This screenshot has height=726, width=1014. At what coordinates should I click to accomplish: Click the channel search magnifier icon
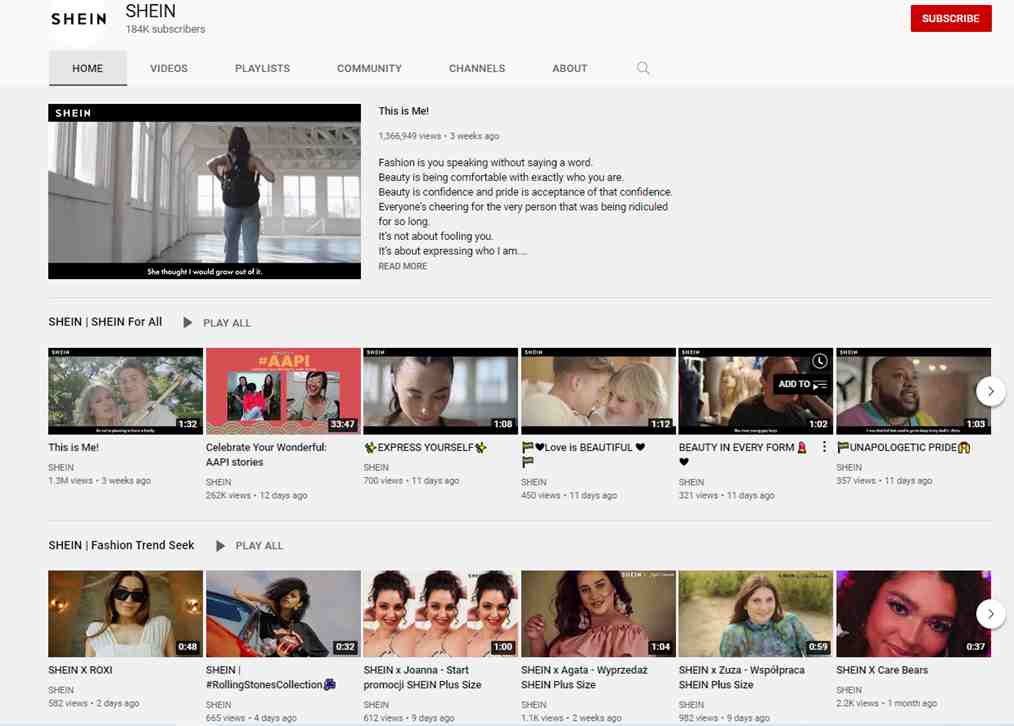[x=643, y=68]
